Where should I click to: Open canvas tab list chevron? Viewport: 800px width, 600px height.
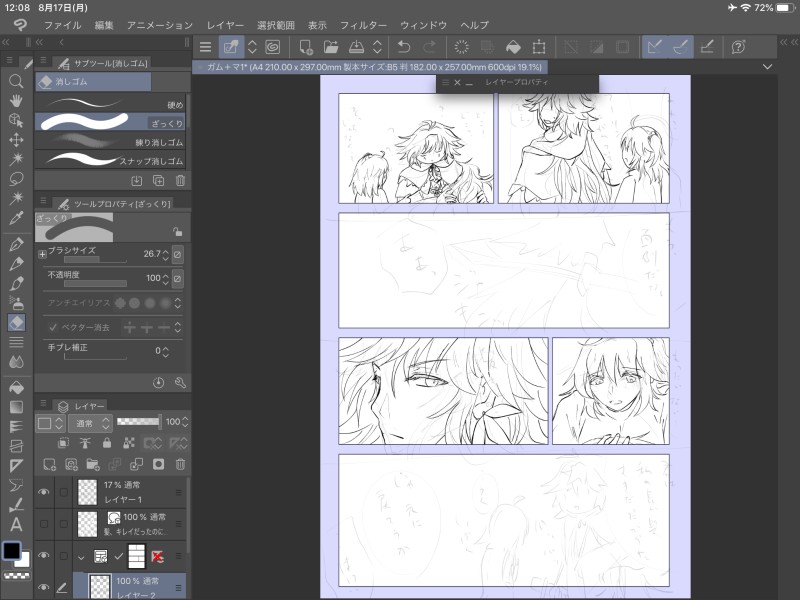click(x=767, y=67)
